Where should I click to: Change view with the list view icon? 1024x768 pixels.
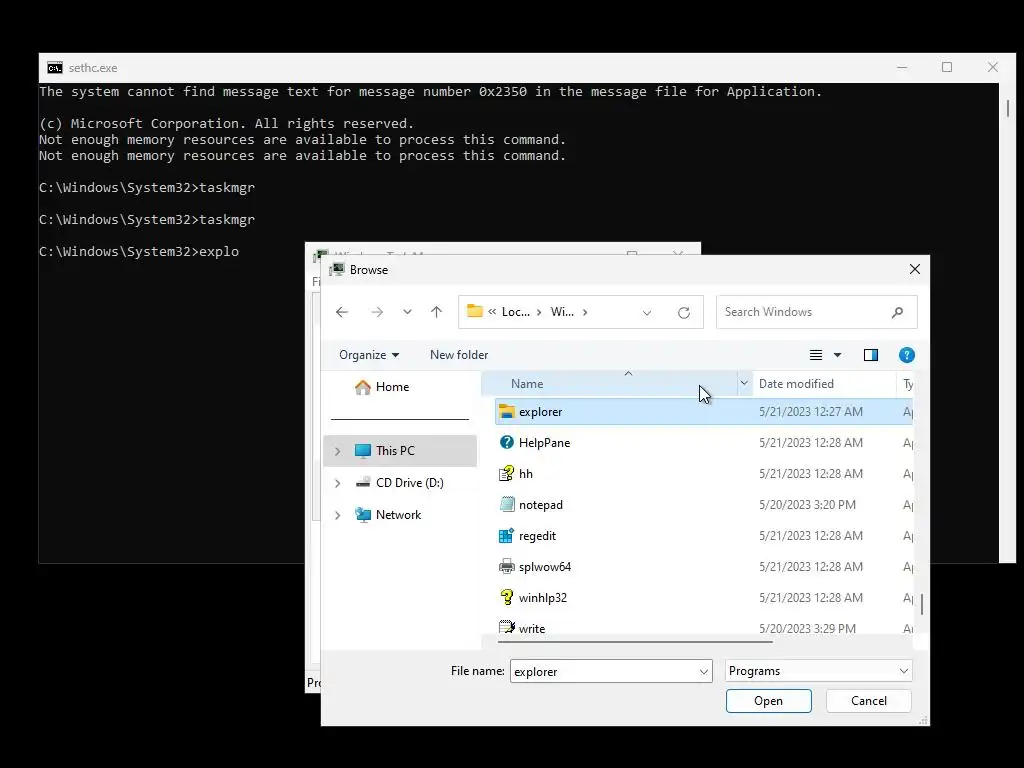point(816,355)
